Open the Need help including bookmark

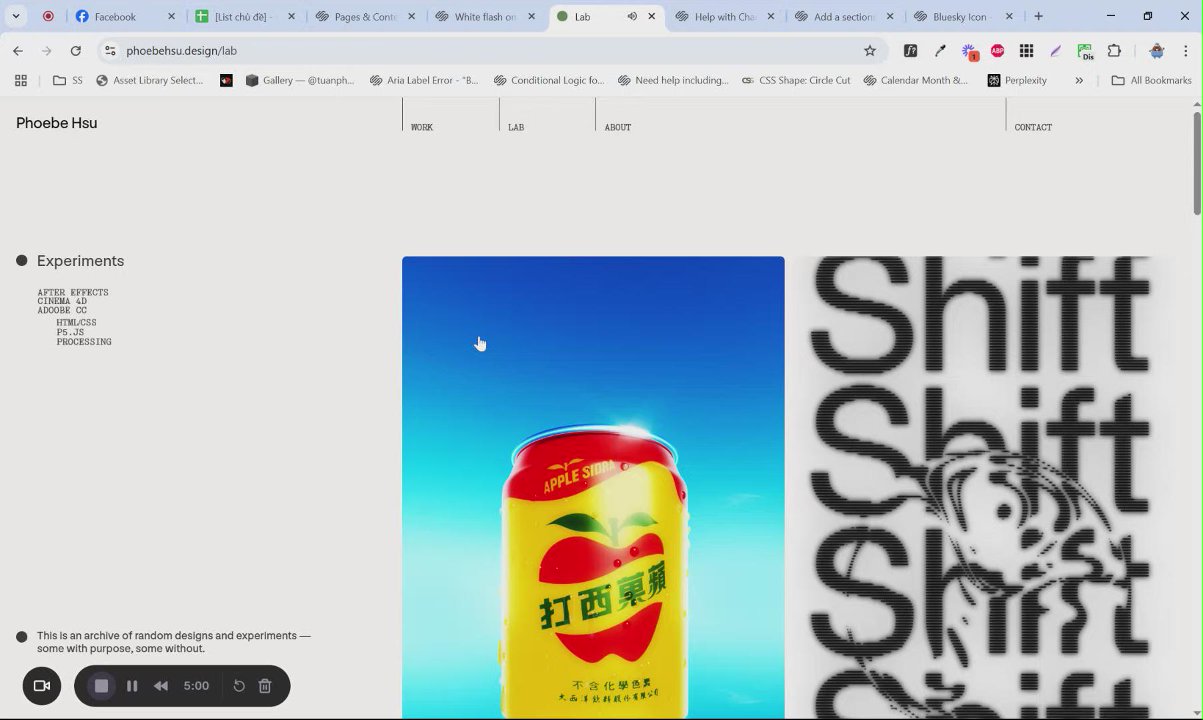click(x=673, y=80)
